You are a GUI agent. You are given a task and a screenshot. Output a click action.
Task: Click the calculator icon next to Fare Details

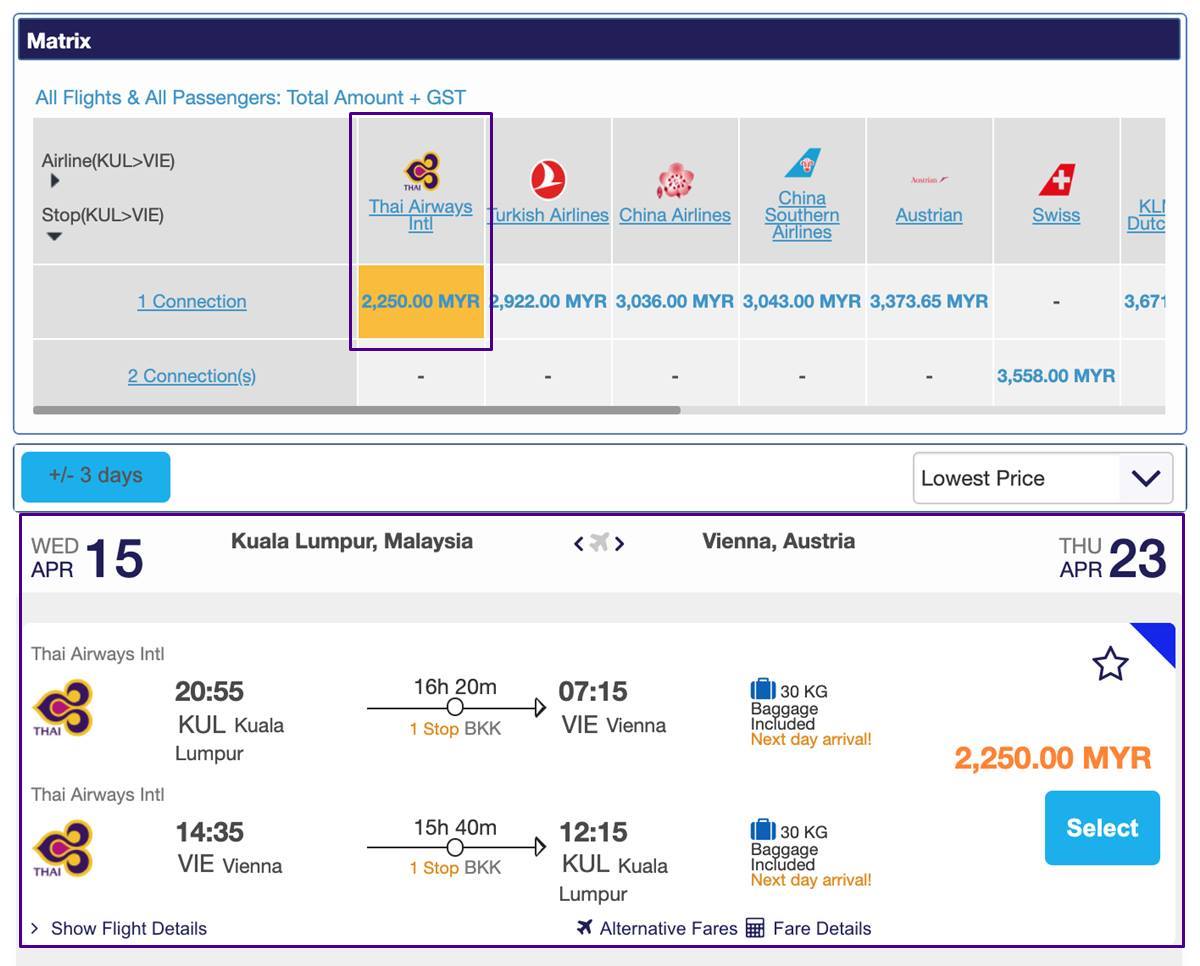pyautogui.click(x=755, y=929)
